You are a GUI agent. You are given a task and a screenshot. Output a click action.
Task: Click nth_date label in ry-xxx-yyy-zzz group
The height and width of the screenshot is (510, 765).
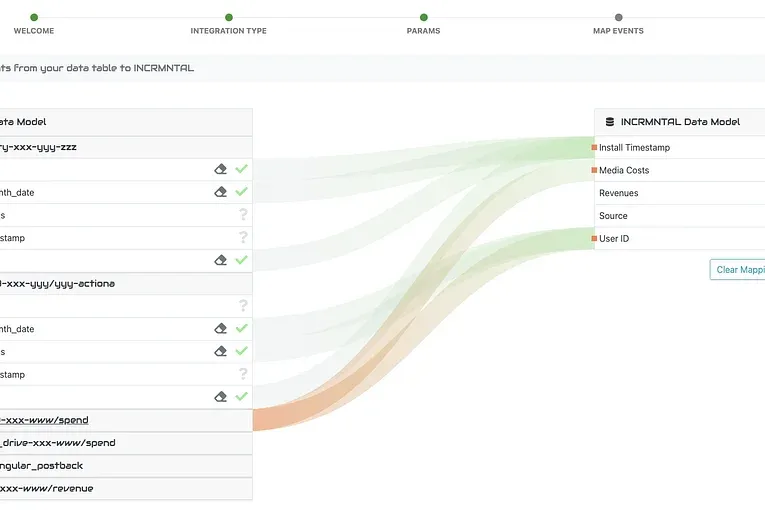tap(17, 192)
